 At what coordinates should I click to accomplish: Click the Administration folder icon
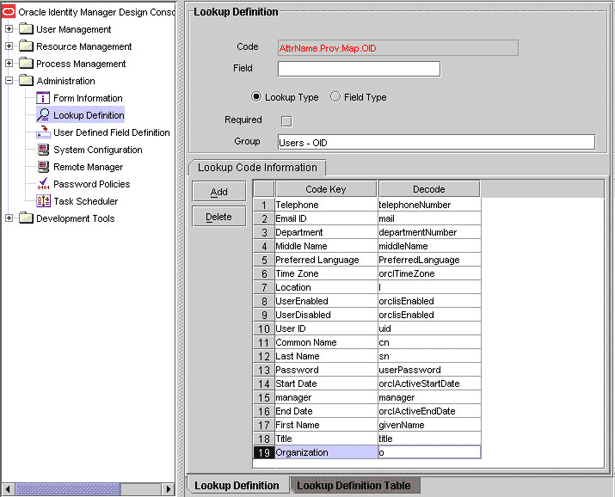tap(26, 80)
